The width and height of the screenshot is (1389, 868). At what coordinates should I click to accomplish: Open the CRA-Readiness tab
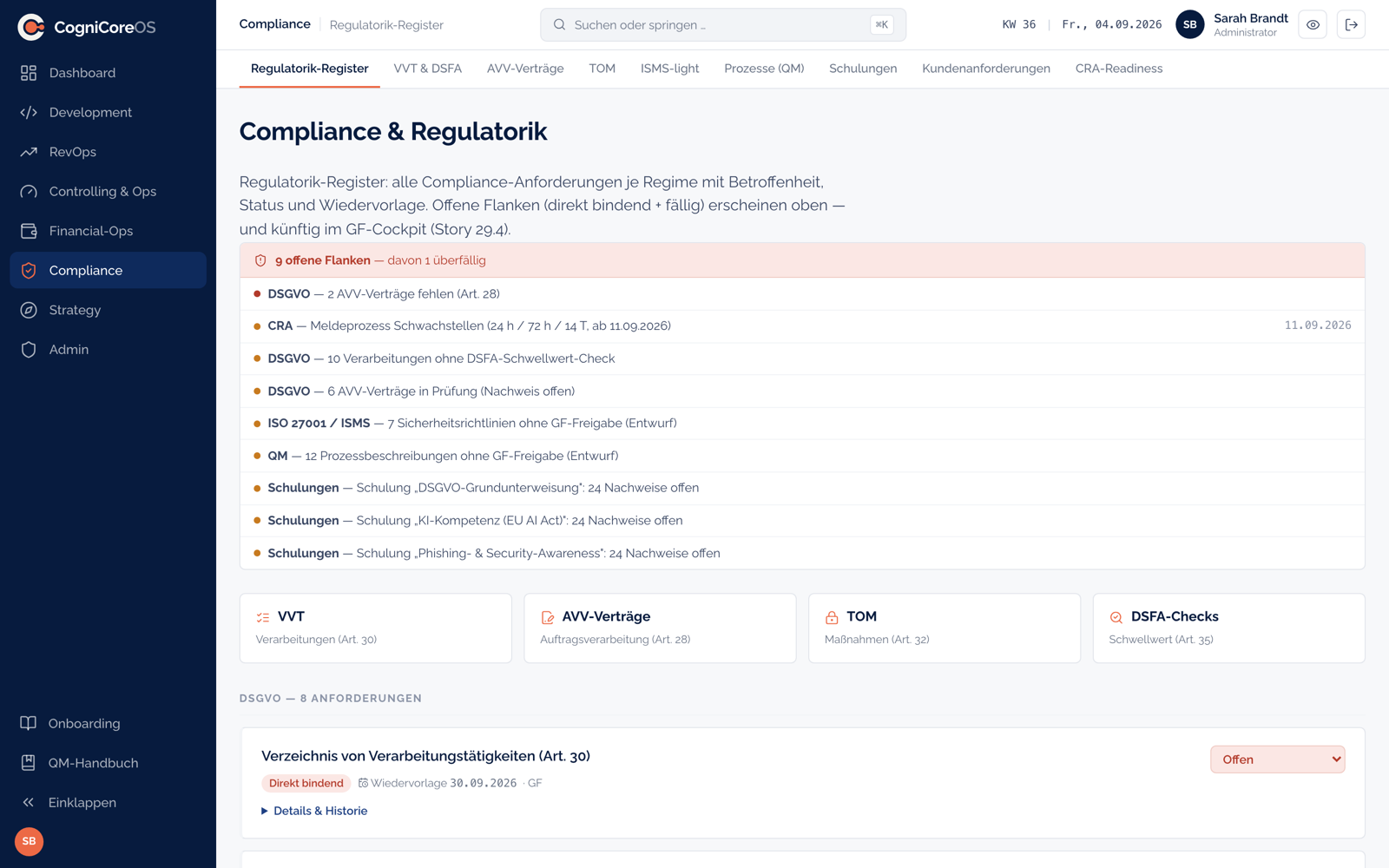(1119, 69)
